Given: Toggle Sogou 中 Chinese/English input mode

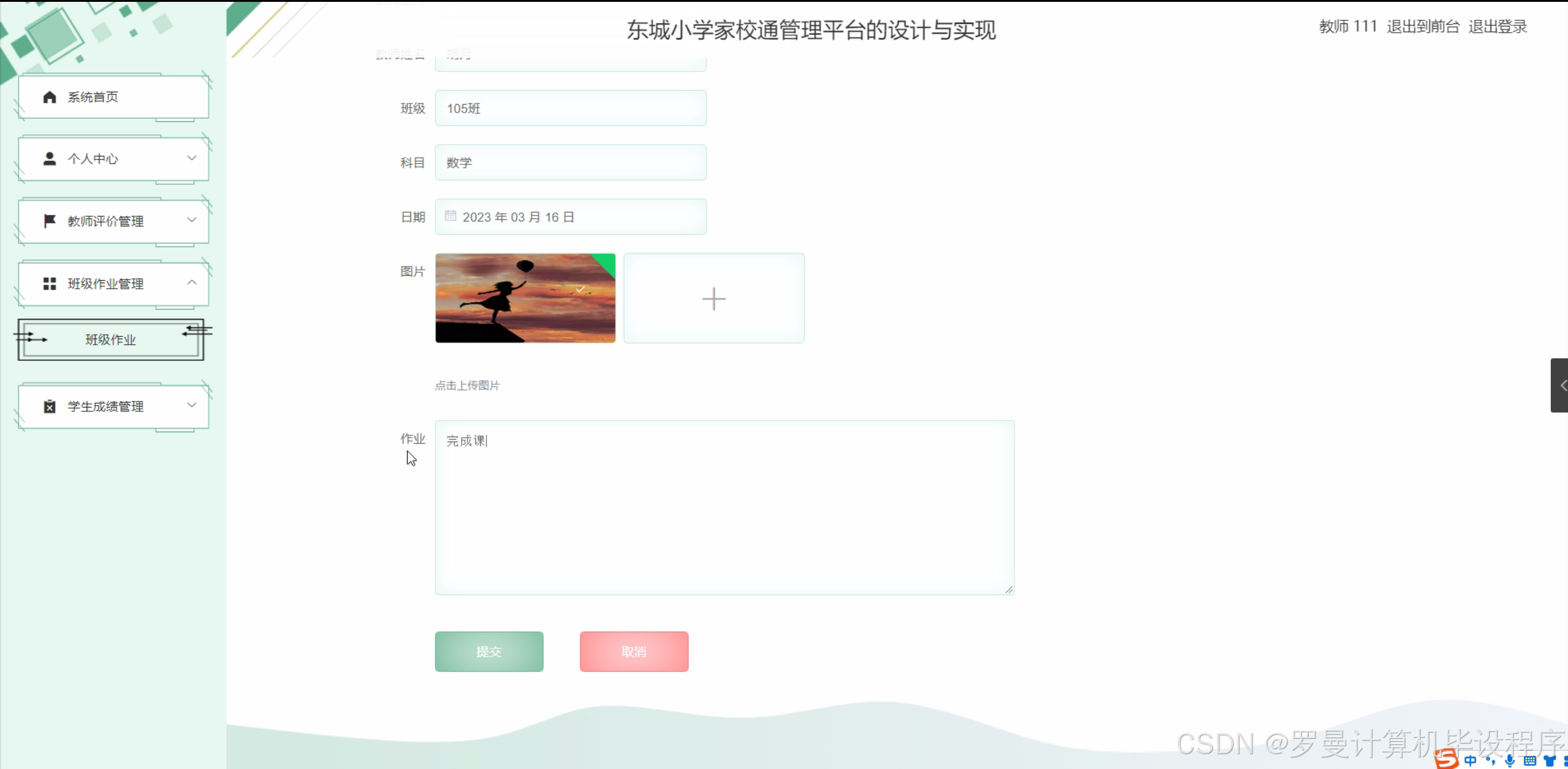Looking at the screenshot, I should (x=1470, y=760).
